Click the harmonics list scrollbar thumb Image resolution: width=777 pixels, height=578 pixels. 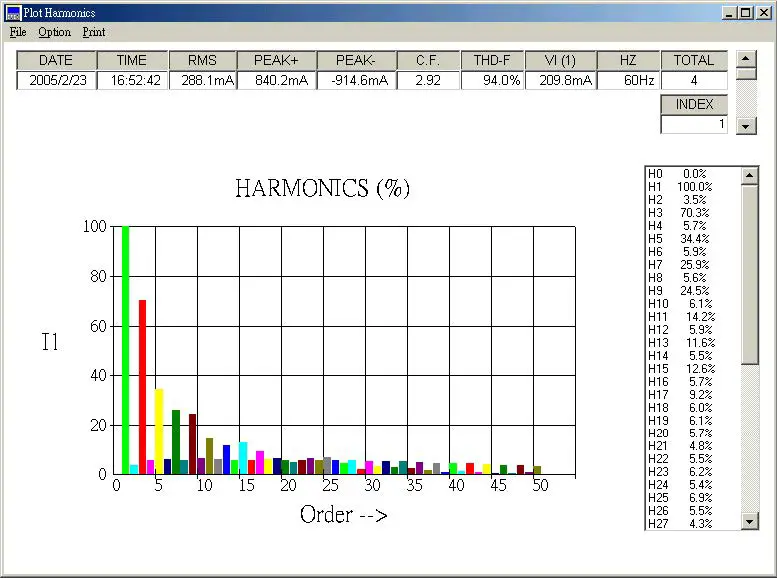pyautogui.click(x=750, y=275)
